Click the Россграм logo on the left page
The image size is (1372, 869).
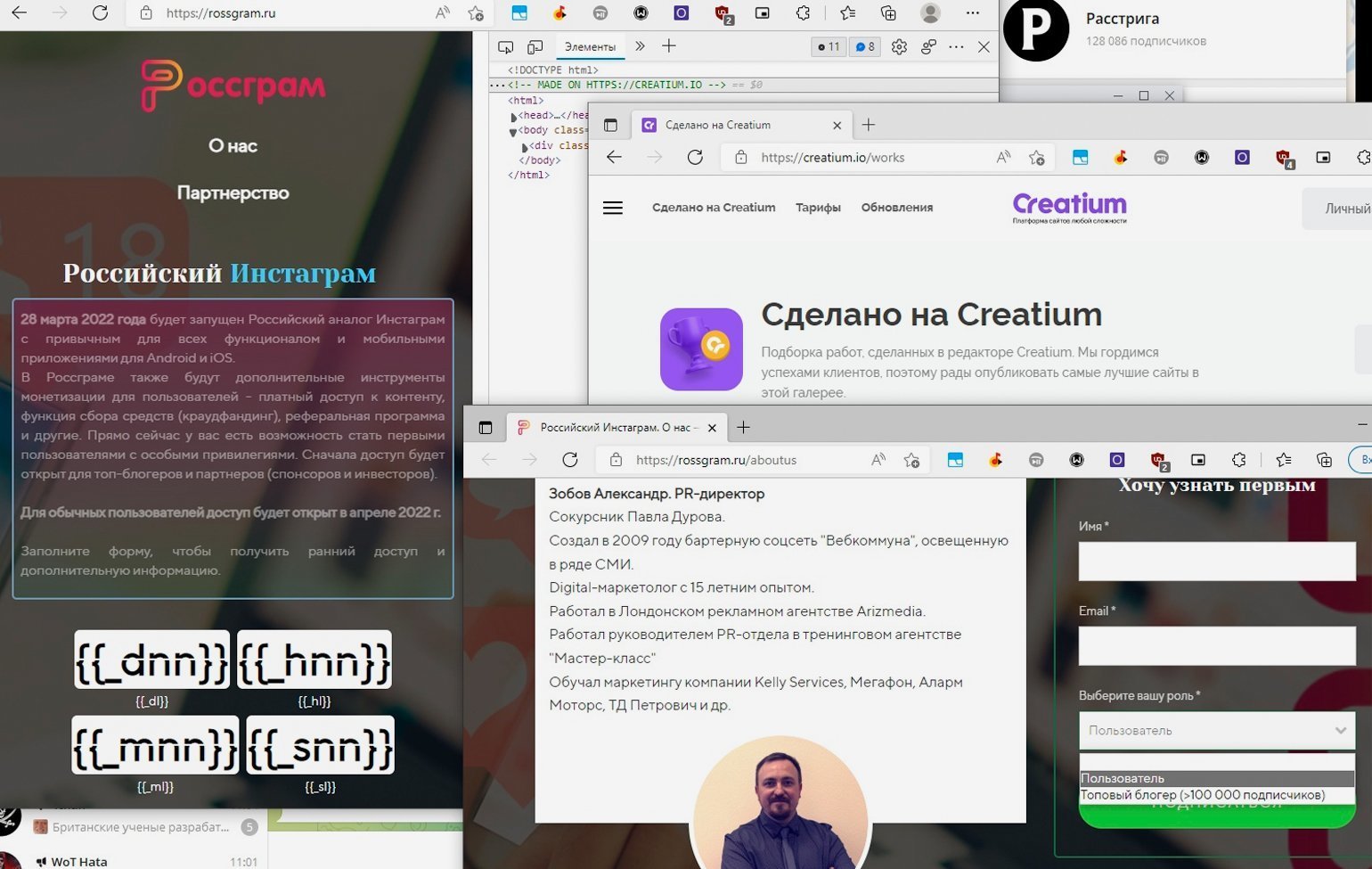(x=233, y=86)
